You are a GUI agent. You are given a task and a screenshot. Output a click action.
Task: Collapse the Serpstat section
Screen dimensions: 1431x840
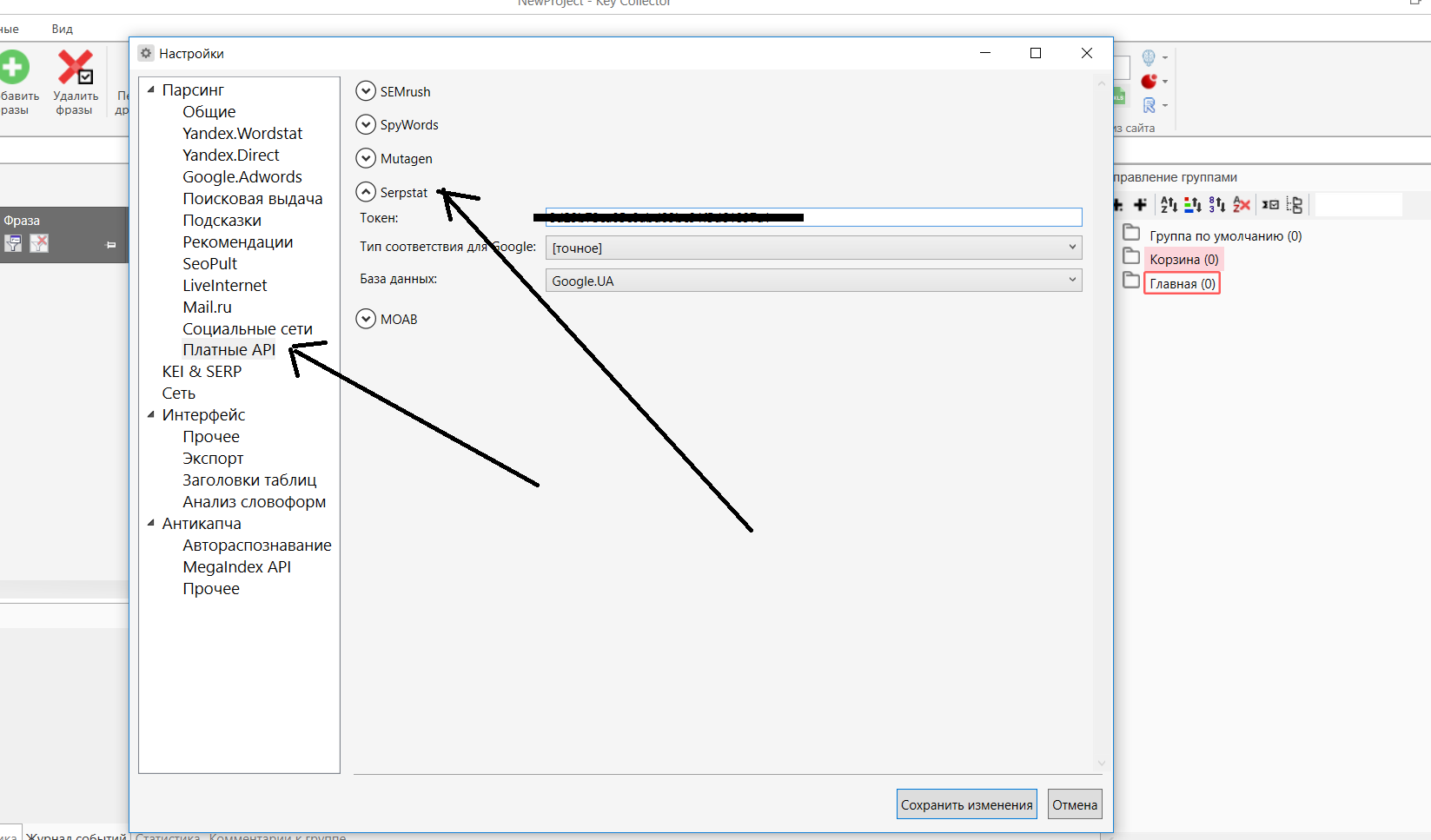(x=366, y=192)
